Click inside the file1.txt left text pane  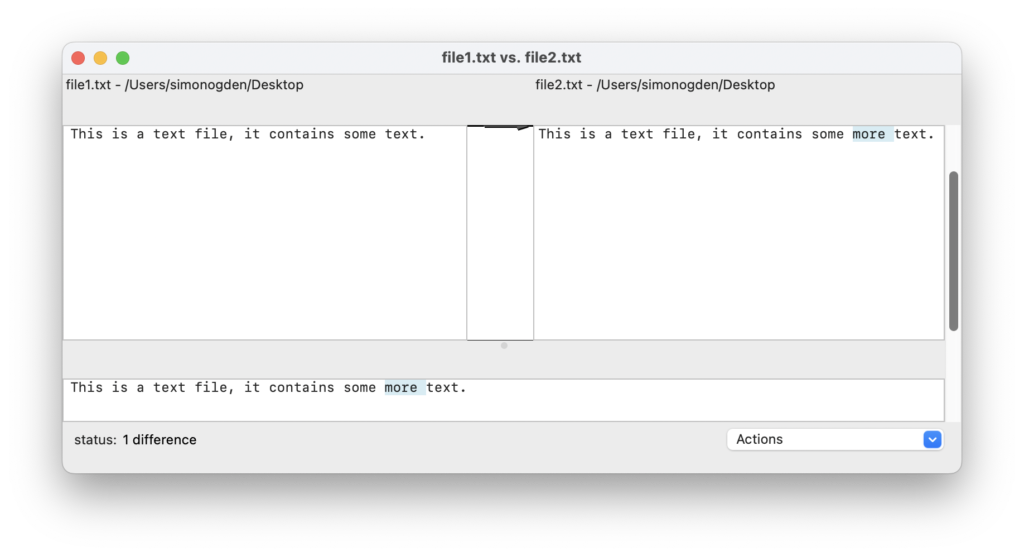[264, 233]
